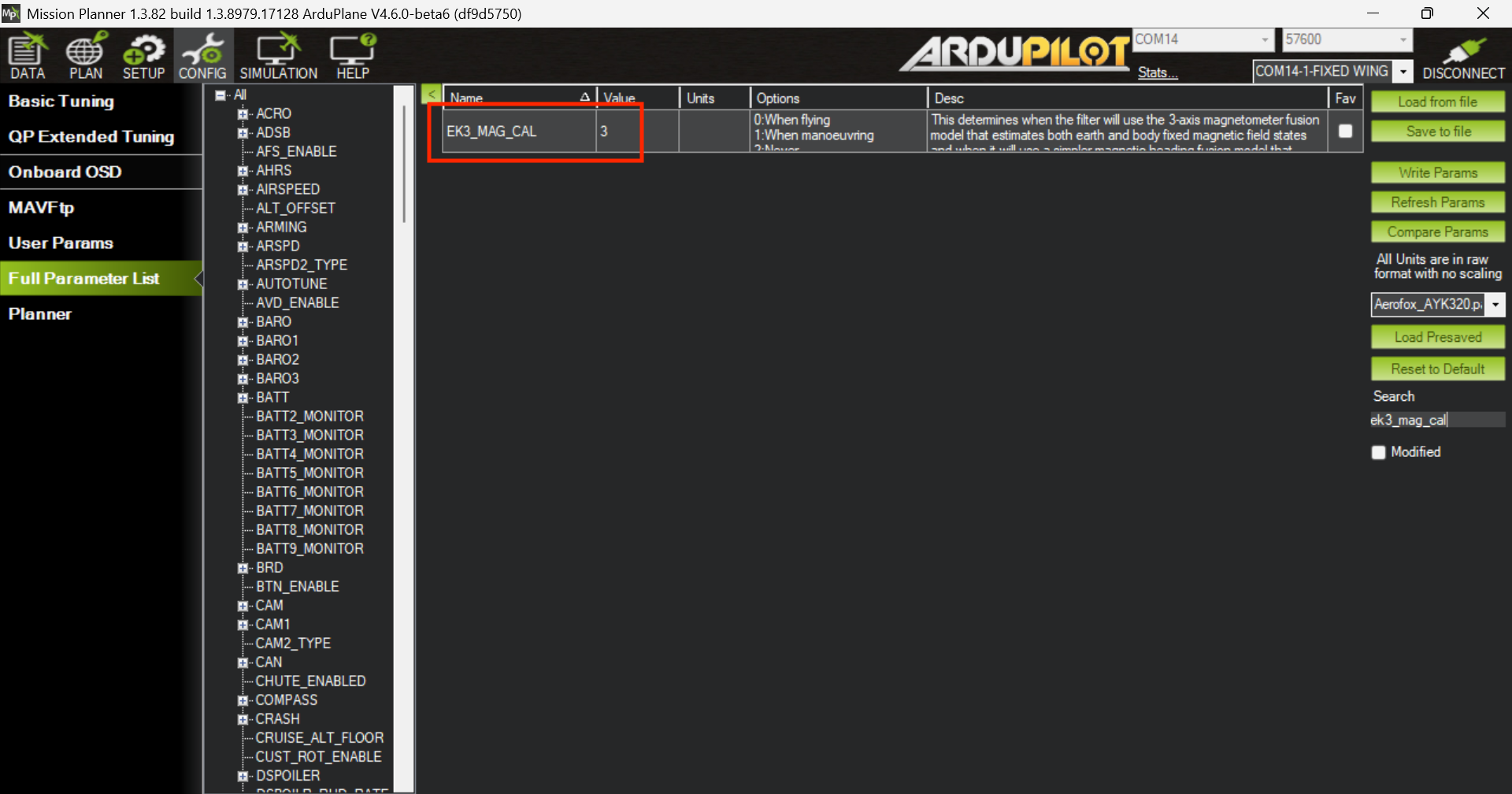Open the Onboard OSD page
This screenshot has width=1512, height=794.
click(65, 172)
